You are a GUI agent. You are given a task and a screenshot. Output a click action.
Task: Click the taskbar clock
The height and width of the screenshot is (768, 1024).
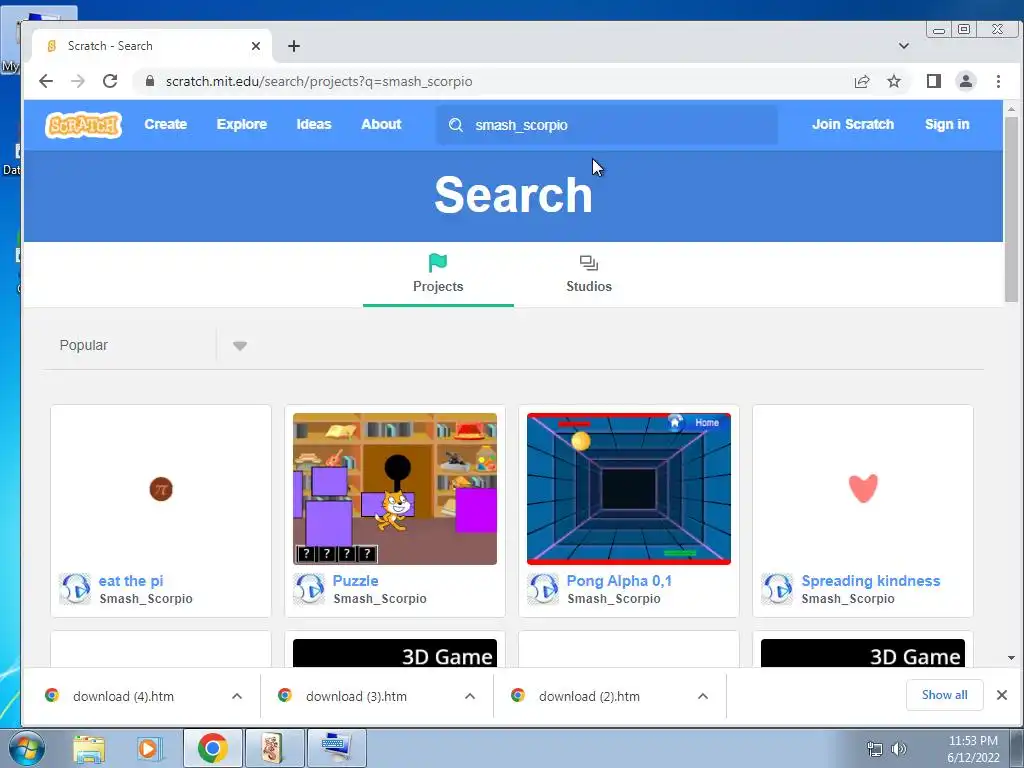pyautogui.click(x=973, y=749)
